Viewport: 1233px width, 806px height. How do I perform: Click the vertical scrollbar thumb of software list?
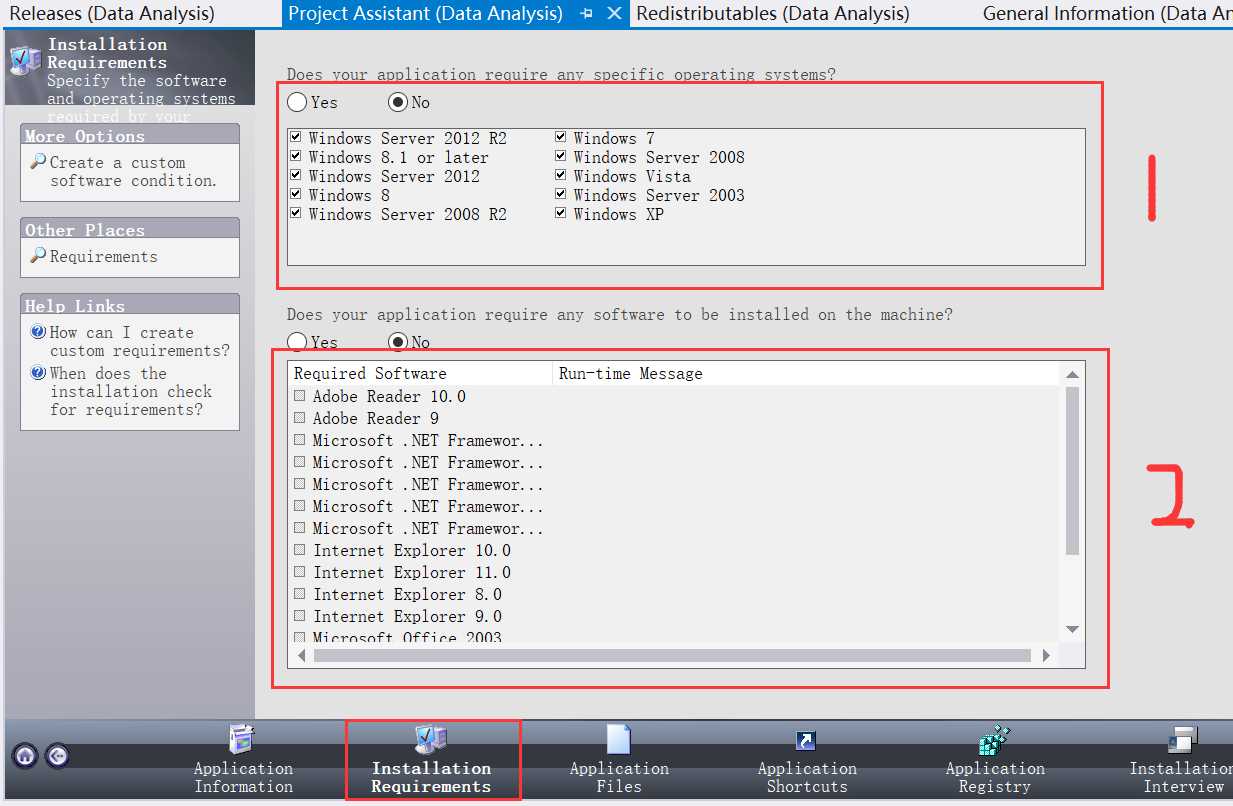tap(1072, 470)
